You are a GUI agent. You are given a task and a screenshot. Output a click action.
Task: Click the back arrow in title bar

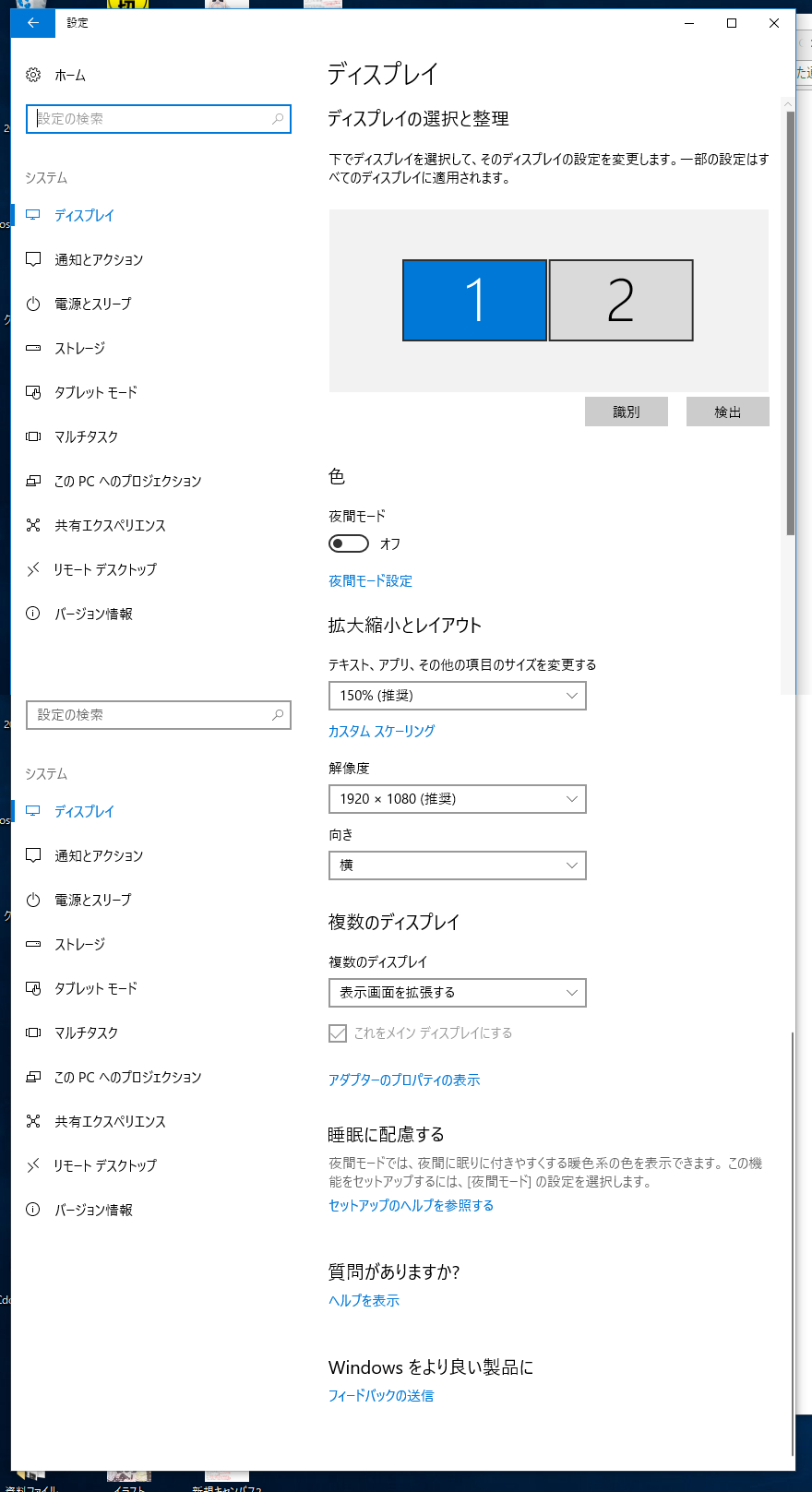coord(33,23)
